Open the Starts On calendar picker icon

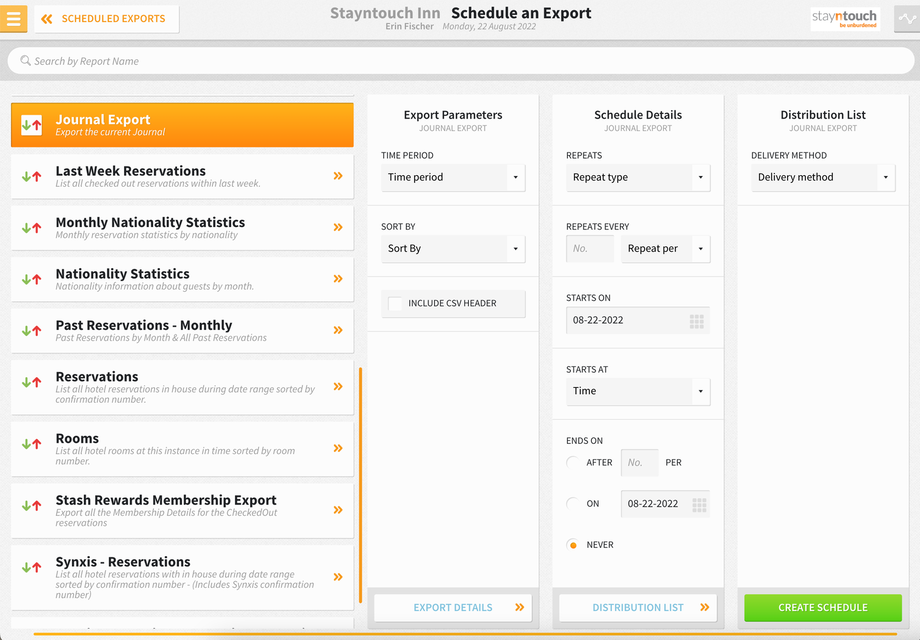(x=696, y=321)
